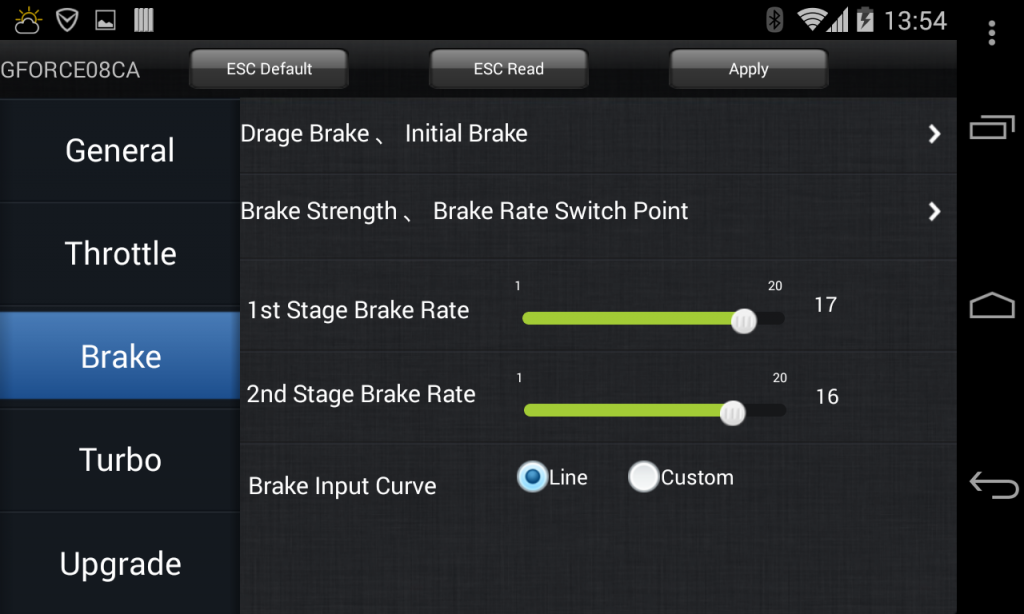Open the General settings tab
The image size is (1024, 614).
click(x=120, y=150)
